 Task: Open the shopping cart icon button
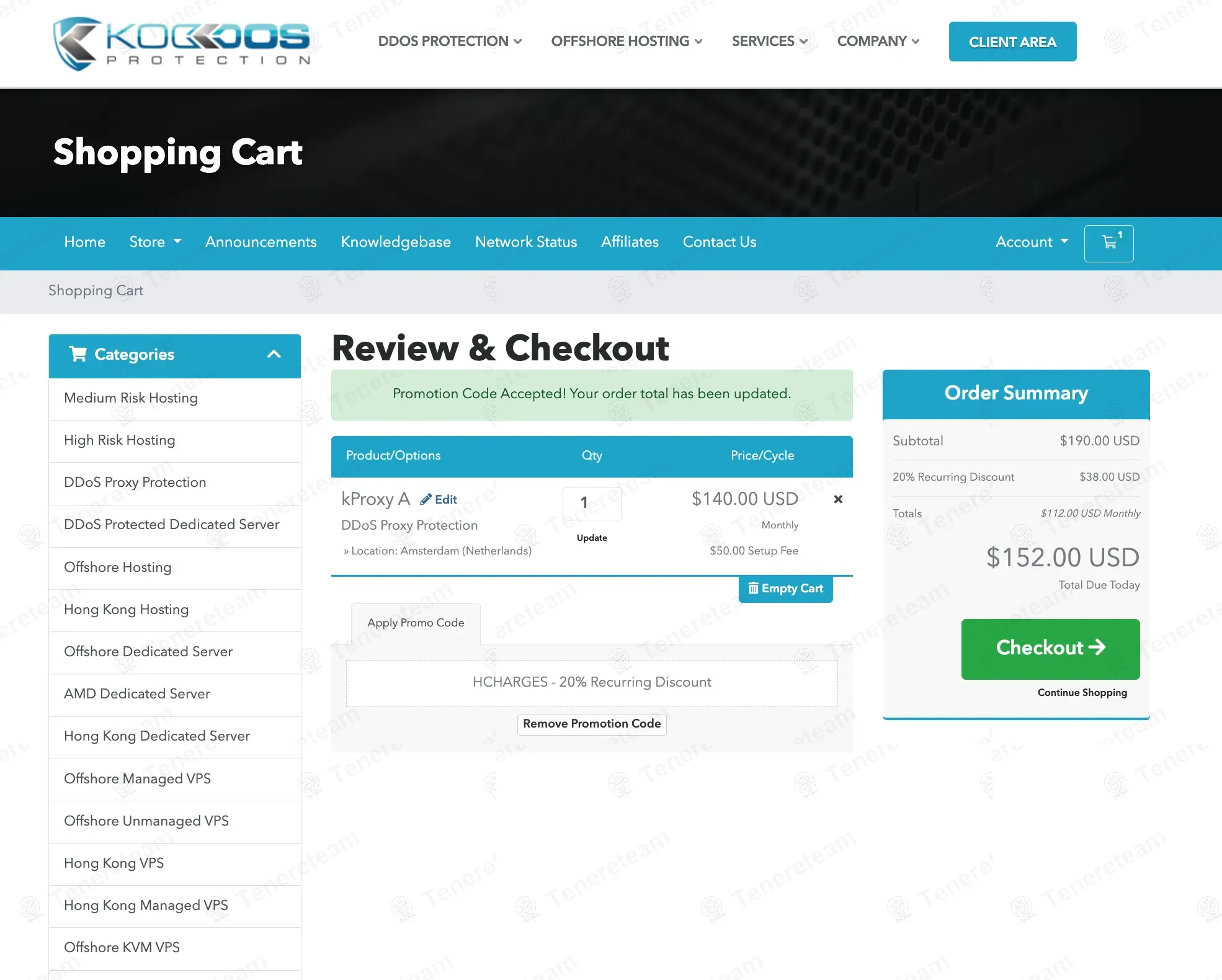coord(1108,243)
